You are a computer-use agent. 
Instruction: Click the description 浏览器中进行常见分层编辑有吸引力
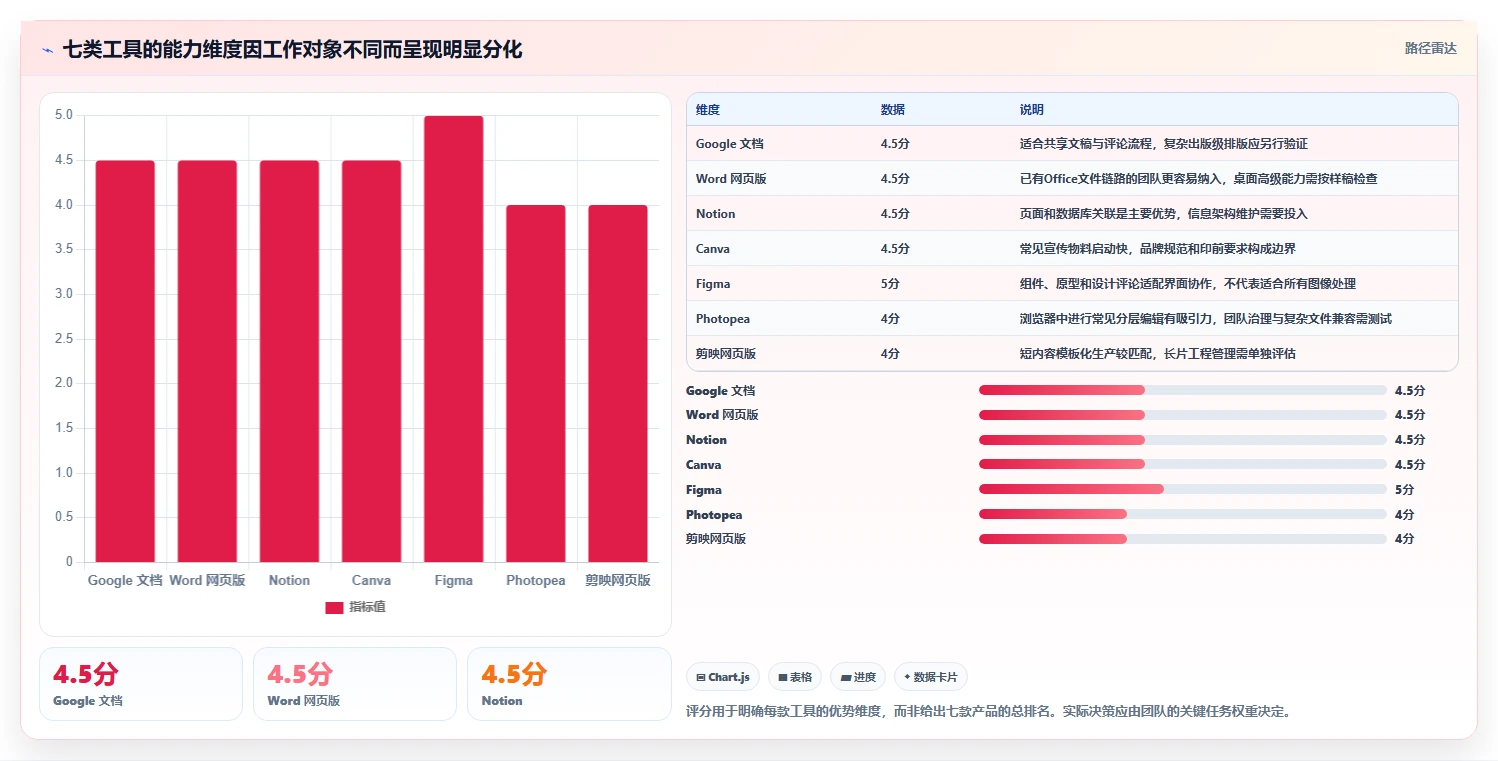(x=1206, y=319)
